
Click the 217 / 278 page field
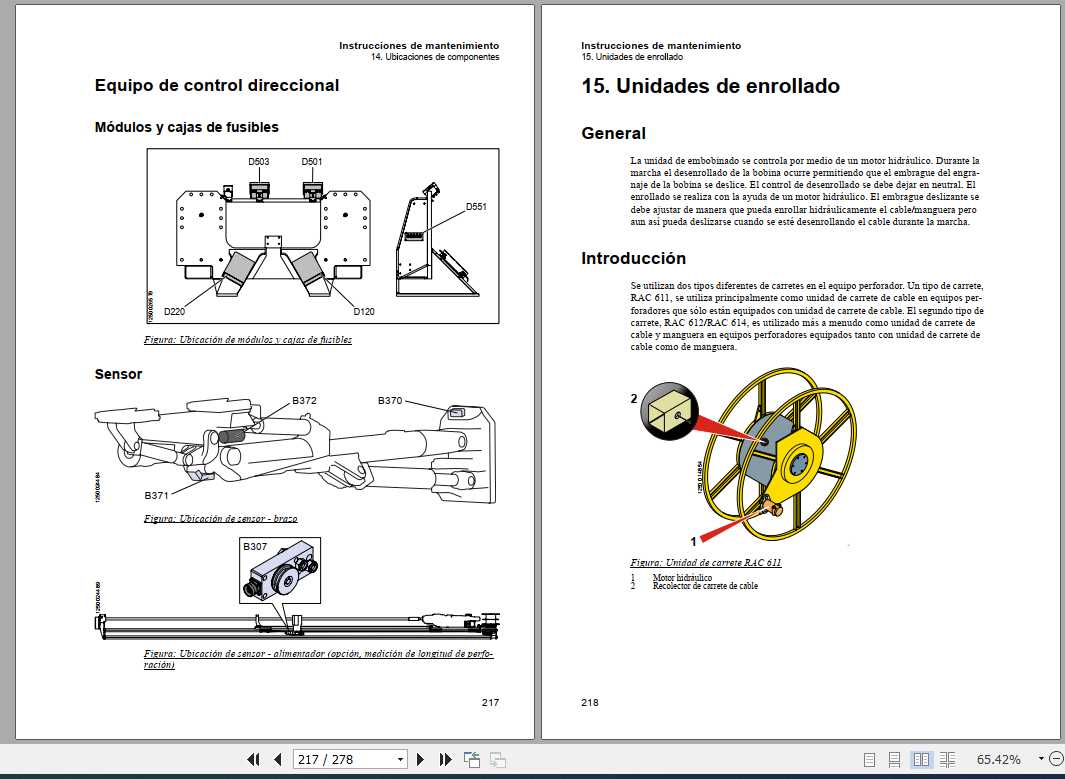click(342, 760)
